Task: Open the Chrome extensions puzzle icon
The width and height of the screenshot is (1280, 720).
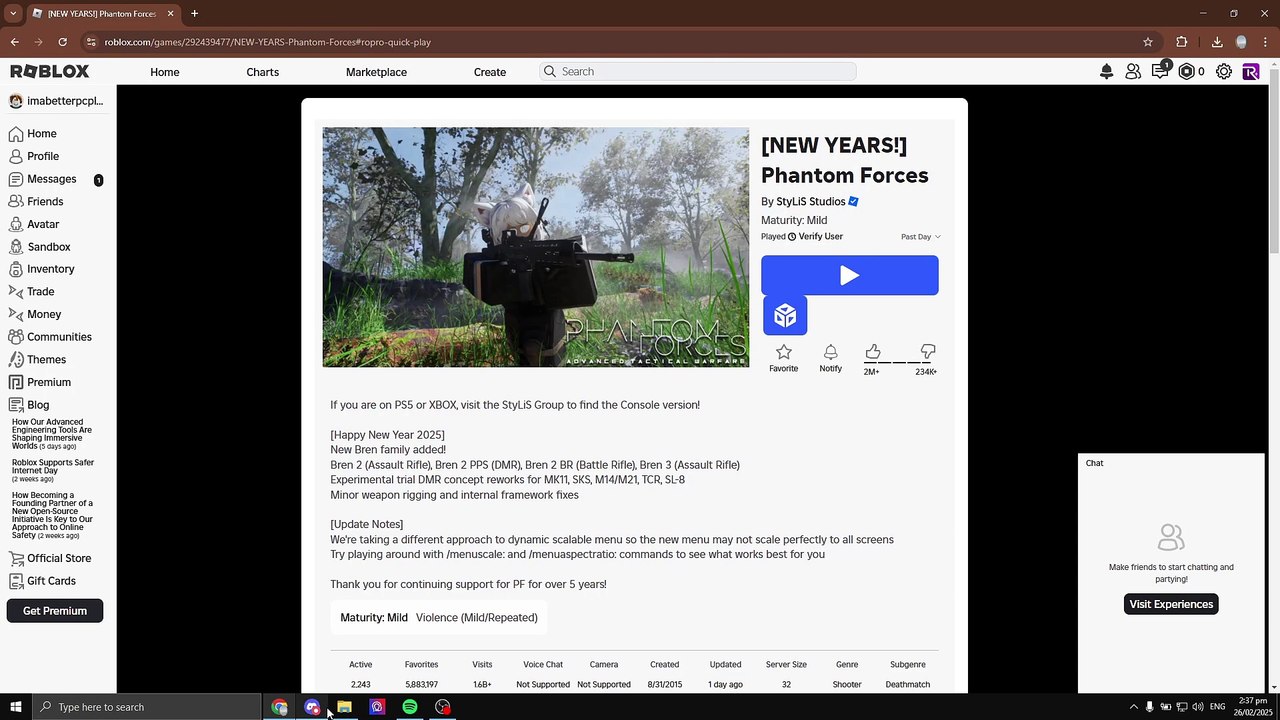Action: 1182,42
